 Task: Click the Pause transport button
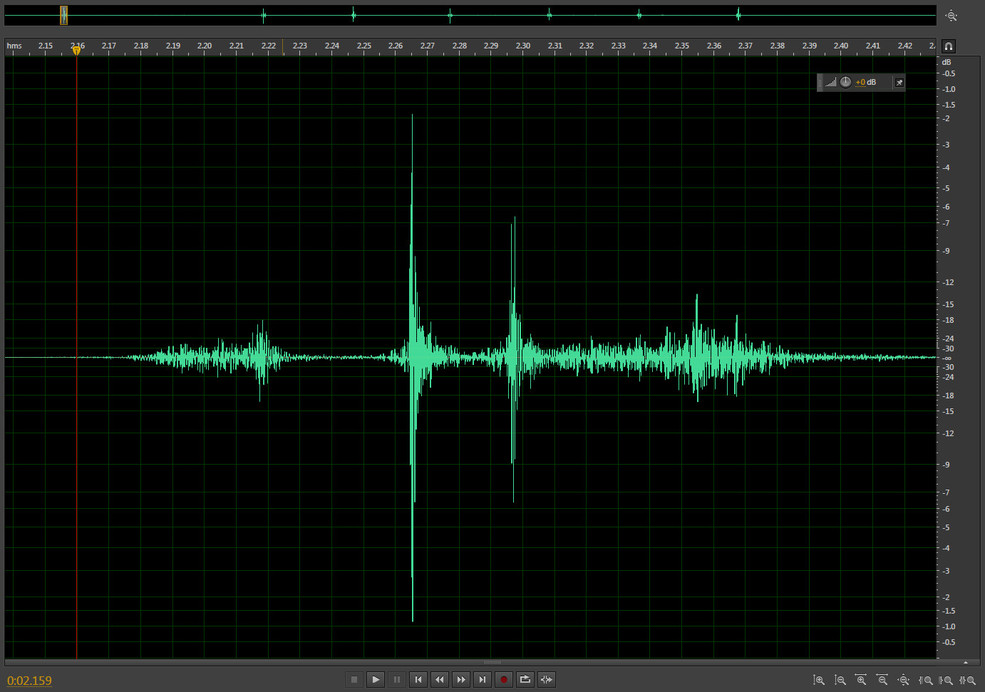397,679
